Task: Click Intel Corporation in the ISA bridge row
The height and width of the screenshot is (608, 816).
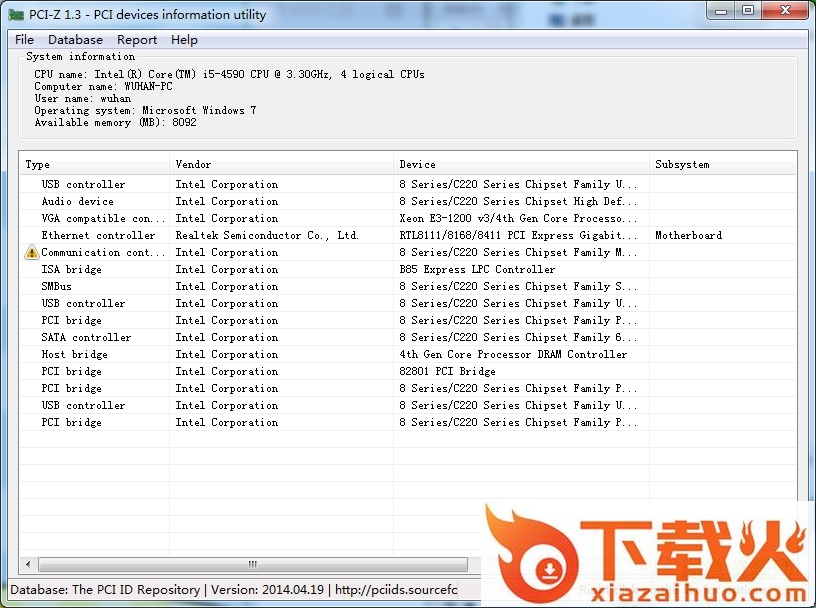Action: [x=227, y=270]
